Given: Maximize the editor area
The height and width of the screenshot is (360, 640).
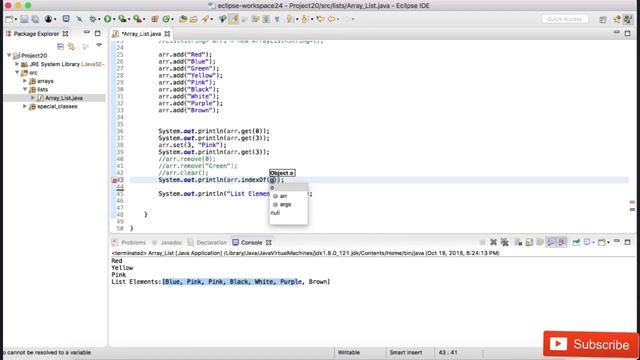Looking at the screenshot, I should 628,33.
